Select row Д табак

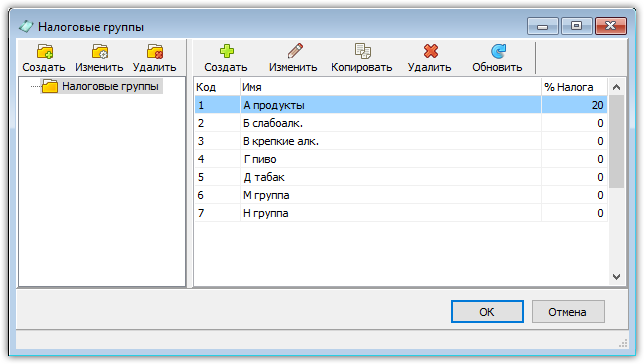[x=401, y=177]
